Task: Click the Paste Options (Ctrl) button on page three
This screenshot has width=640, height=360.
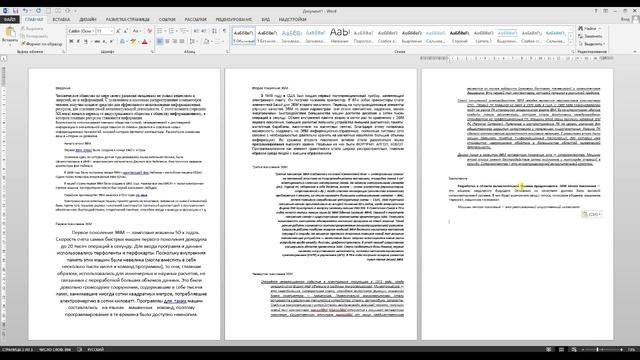Action: pos(591,214)
